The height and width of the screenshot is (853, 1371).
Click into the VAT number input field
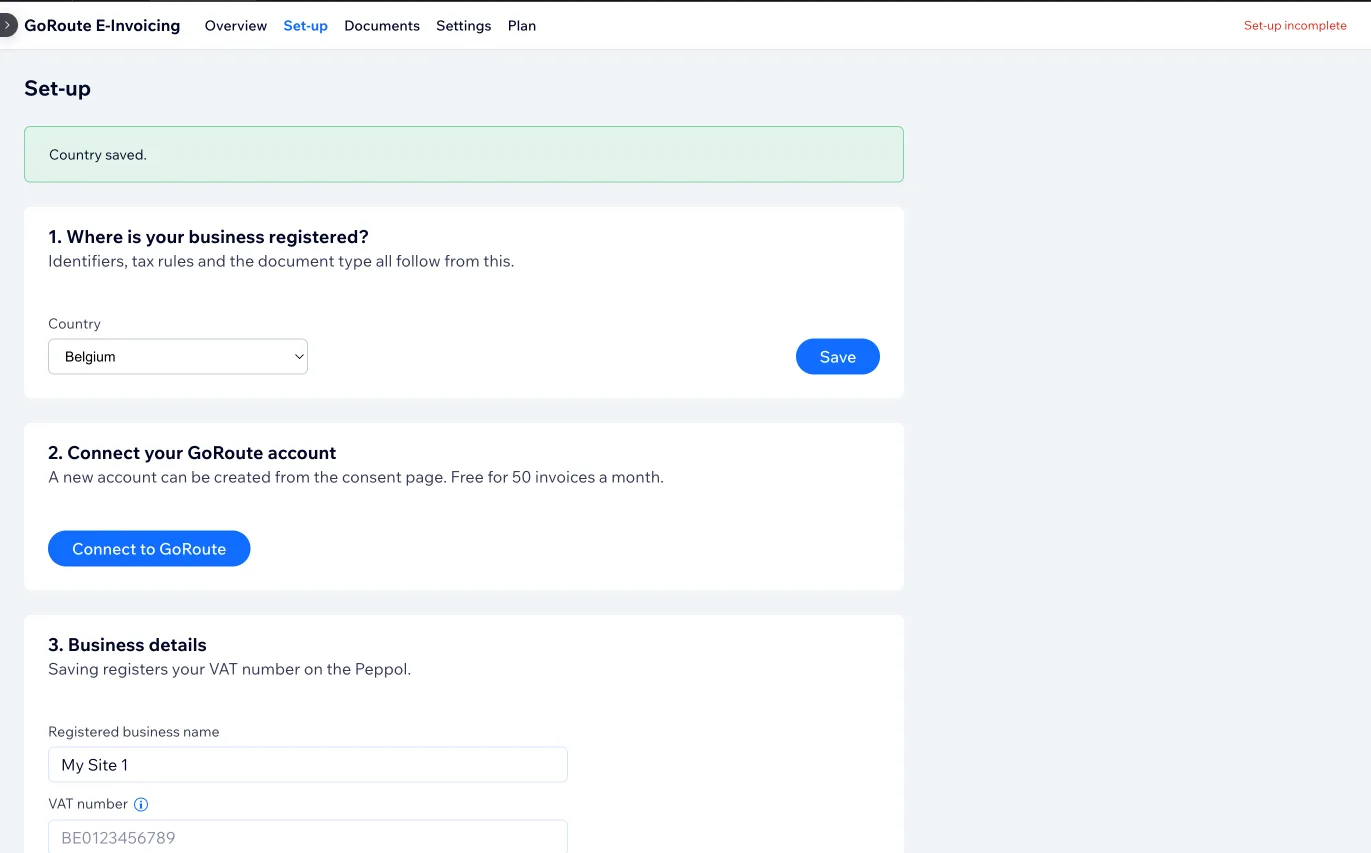click(x=308, y=837)
